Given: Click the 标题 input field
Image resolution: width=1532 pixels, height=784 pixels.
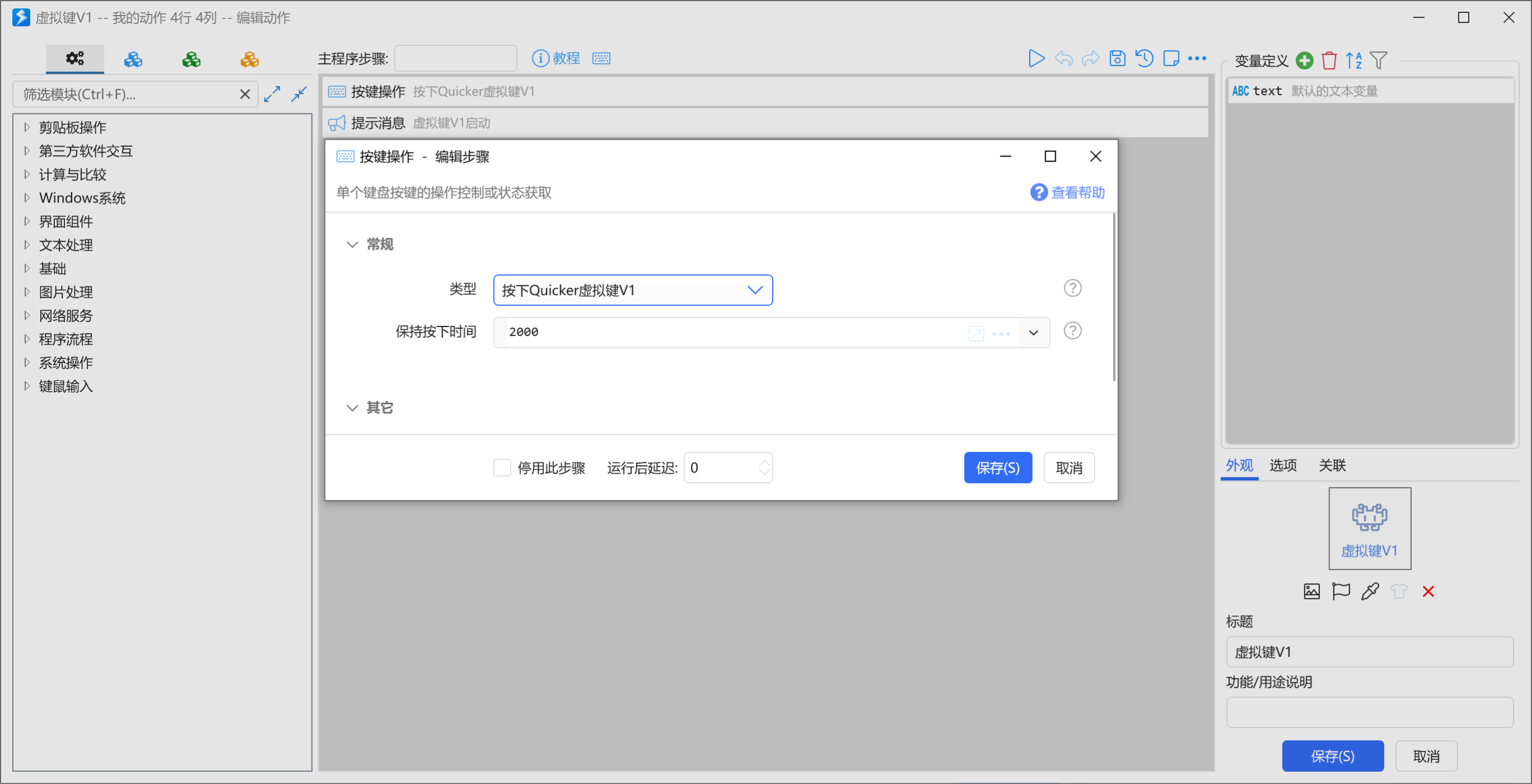Looking at the screenshot, I should click(x=1370, y=652).
